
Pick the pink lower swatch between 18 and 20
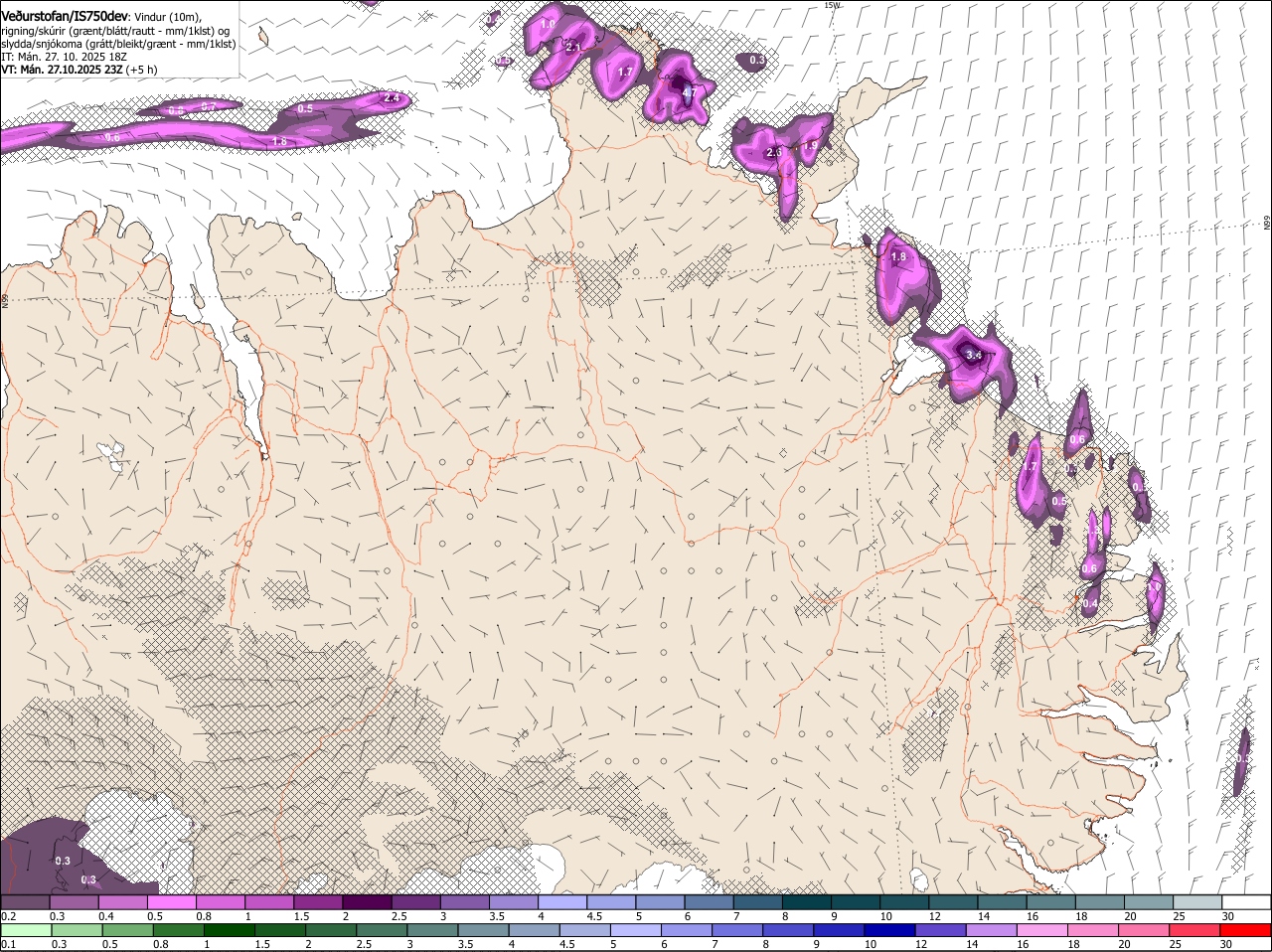tap(1095, 930)
